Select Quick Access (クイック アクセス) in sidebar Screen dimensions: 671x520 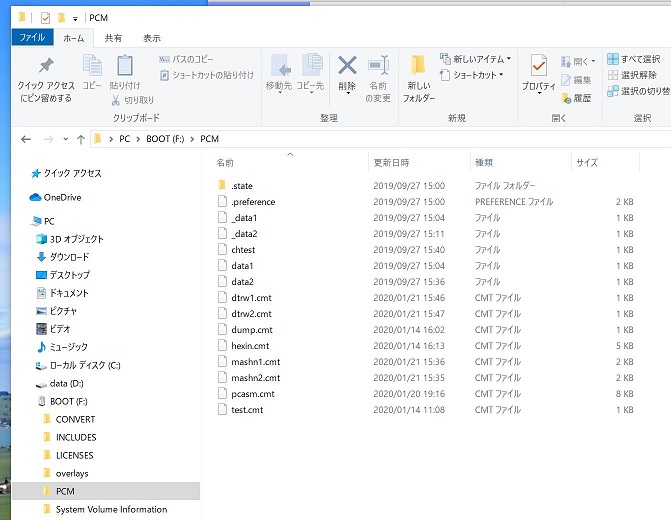click(x=66, y=173)
